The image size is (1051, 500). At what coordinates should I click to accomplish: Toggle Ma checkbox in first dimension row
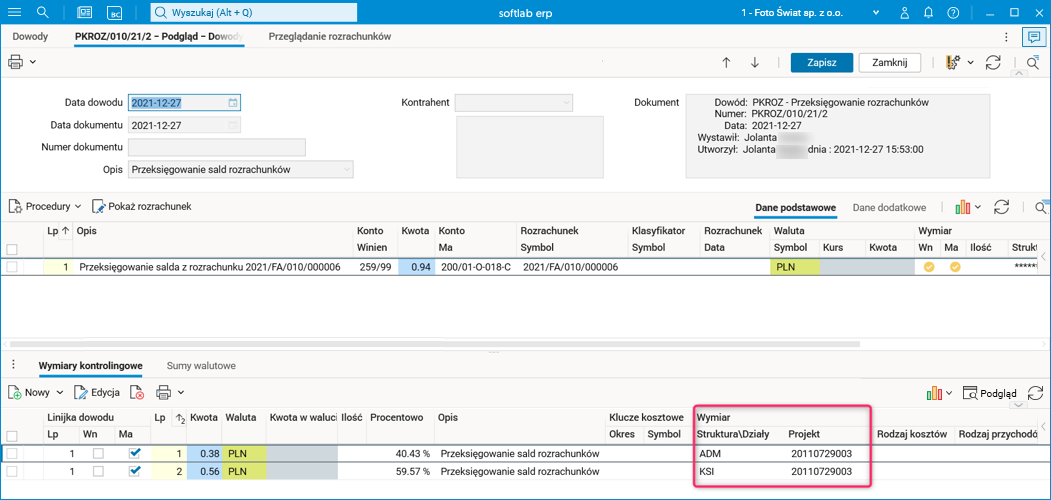pos(135,454)
